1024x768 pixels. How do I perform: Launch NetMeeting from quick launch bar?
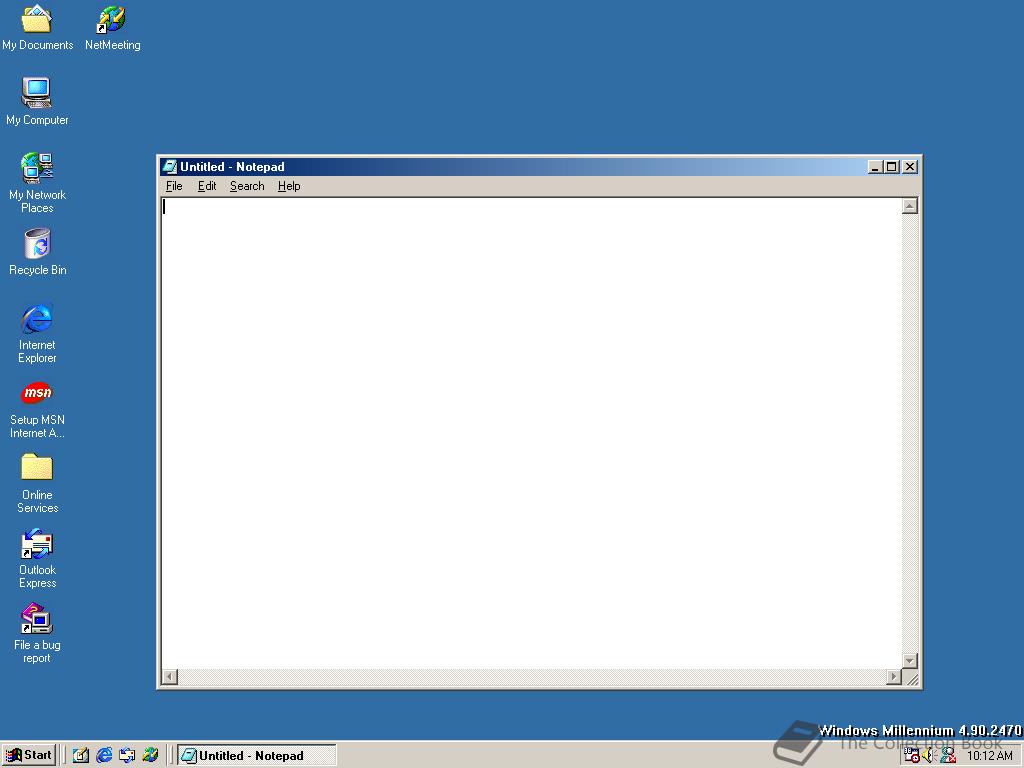tap(150, 755)
